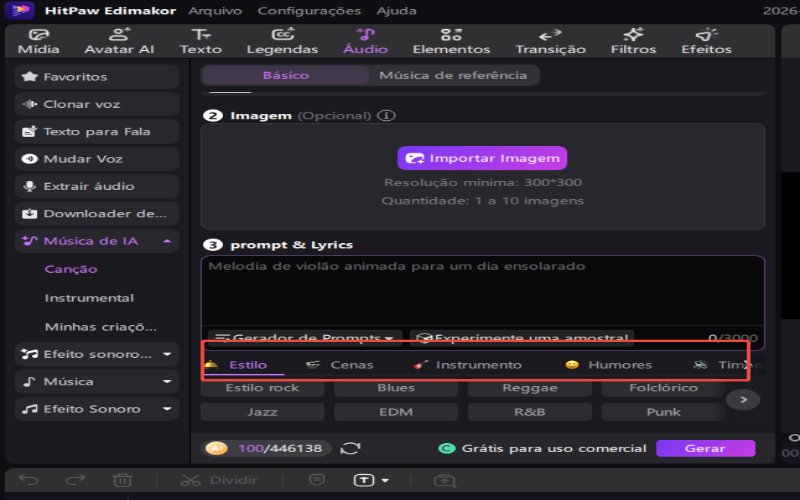Click the Importar Imagem button
Viewport: 800px width, 500px height.
click(482, 158)
